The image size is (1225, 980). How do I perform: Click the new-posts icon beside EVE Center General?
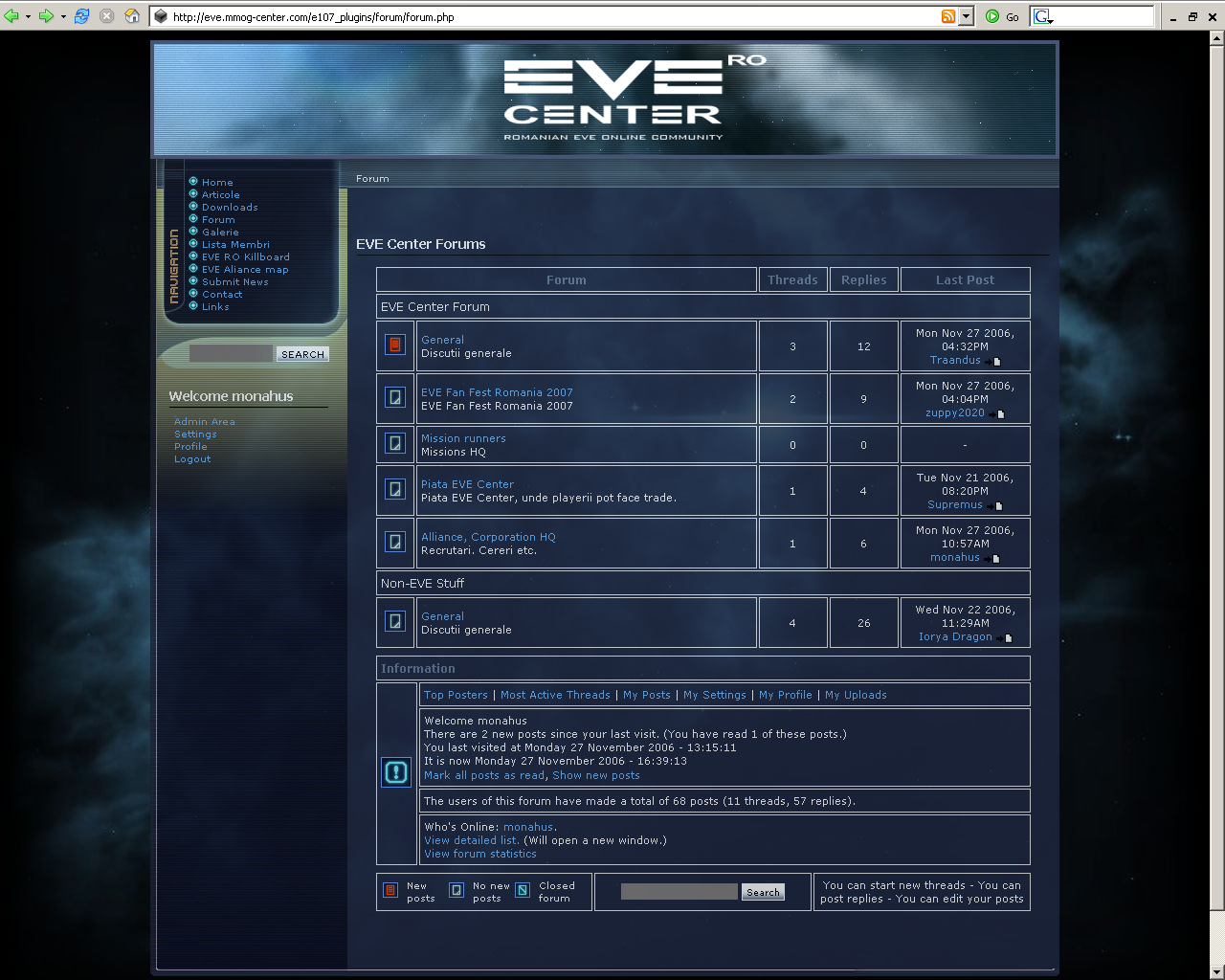[x=395, y=345]
